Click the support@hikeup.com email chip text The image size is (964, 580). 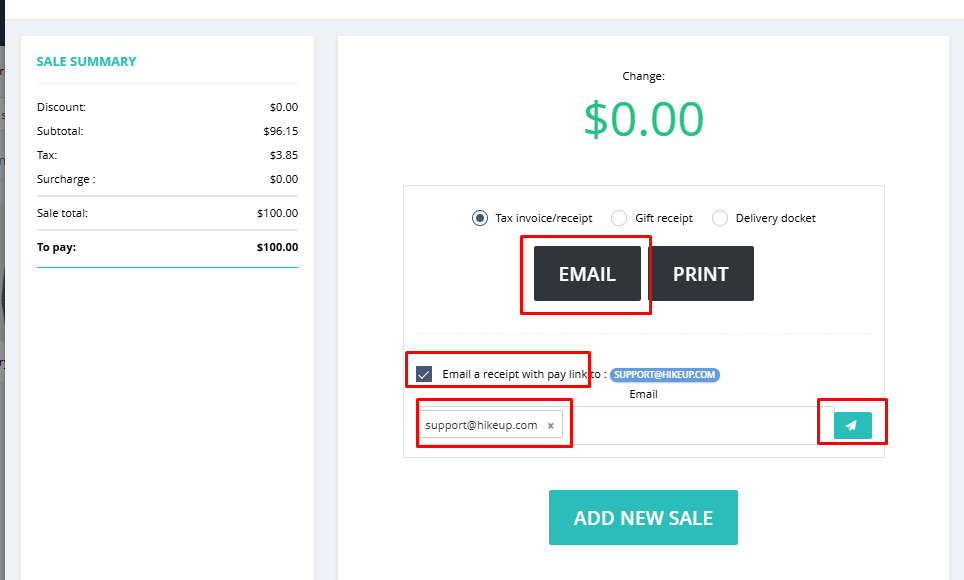click(x=481, y=425)
